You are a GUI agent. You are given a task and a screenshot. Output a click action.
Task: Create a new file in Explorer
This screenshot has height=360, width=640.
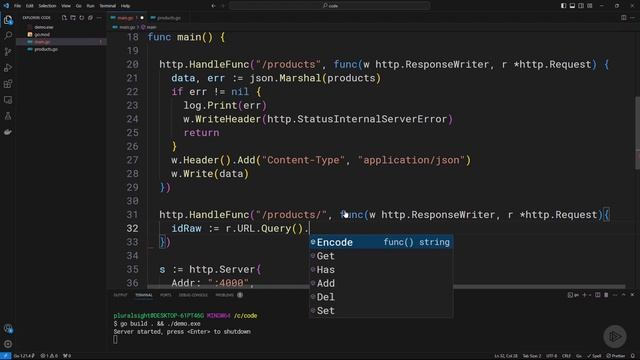(64, 18)
